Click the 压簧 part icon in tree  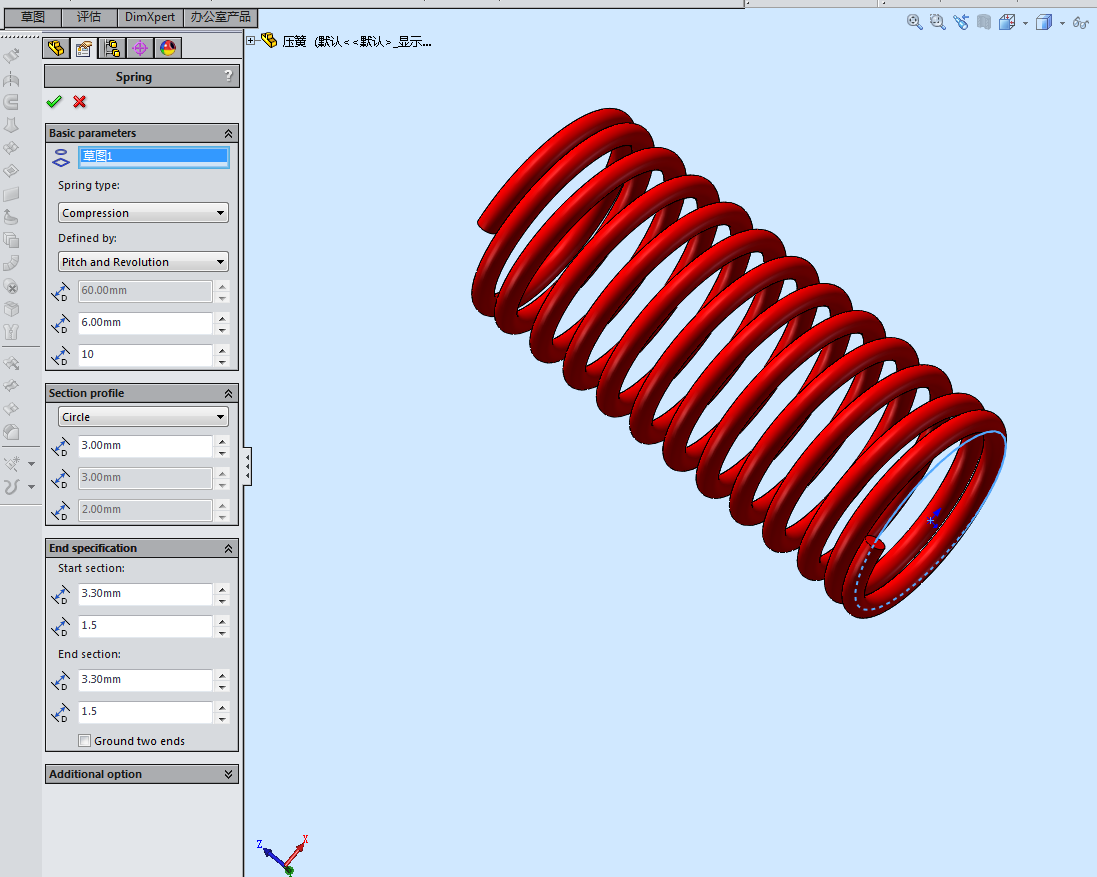[x=269, y=41]
